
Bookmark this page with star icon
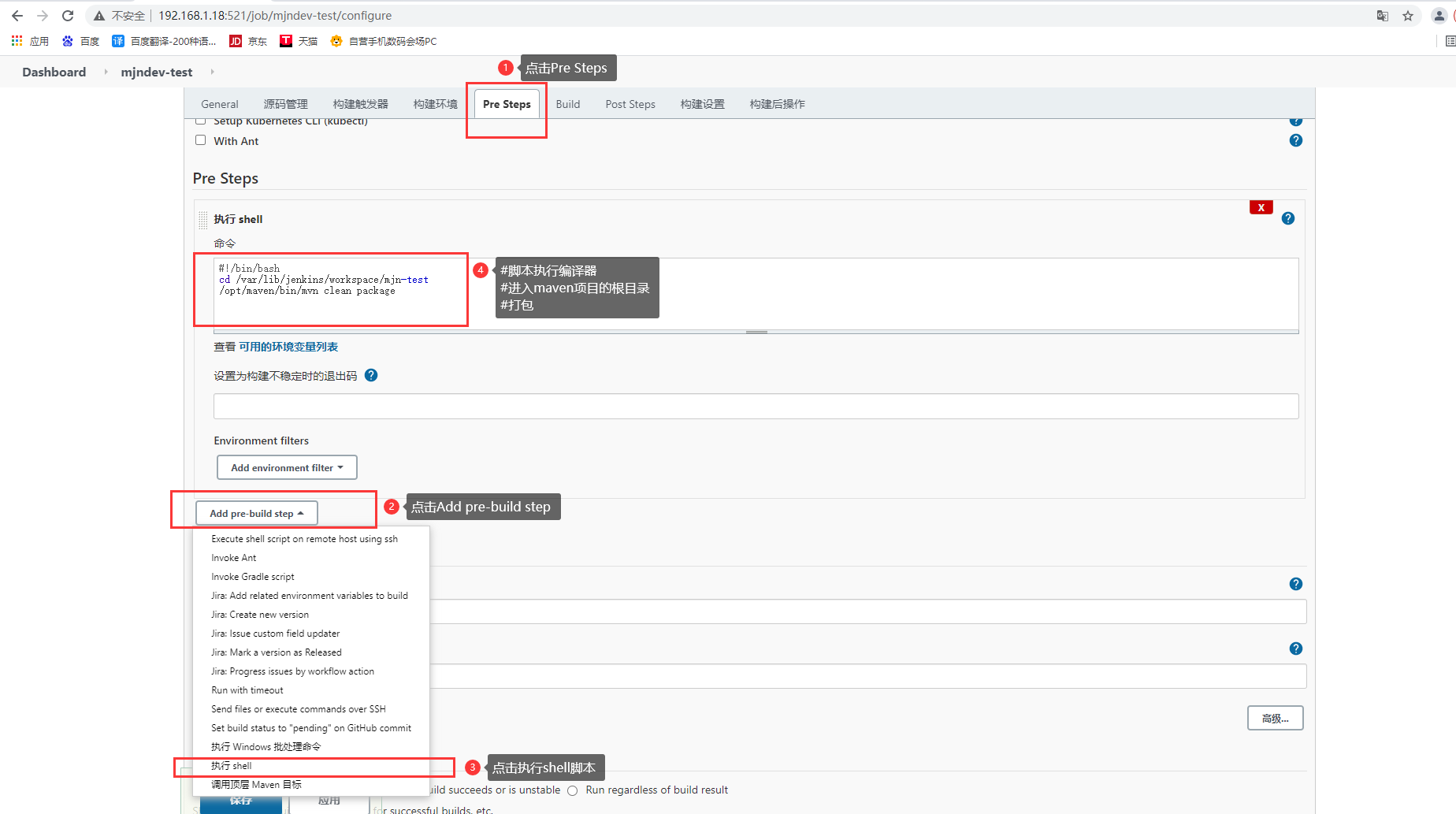click(x=1408, y=16)
